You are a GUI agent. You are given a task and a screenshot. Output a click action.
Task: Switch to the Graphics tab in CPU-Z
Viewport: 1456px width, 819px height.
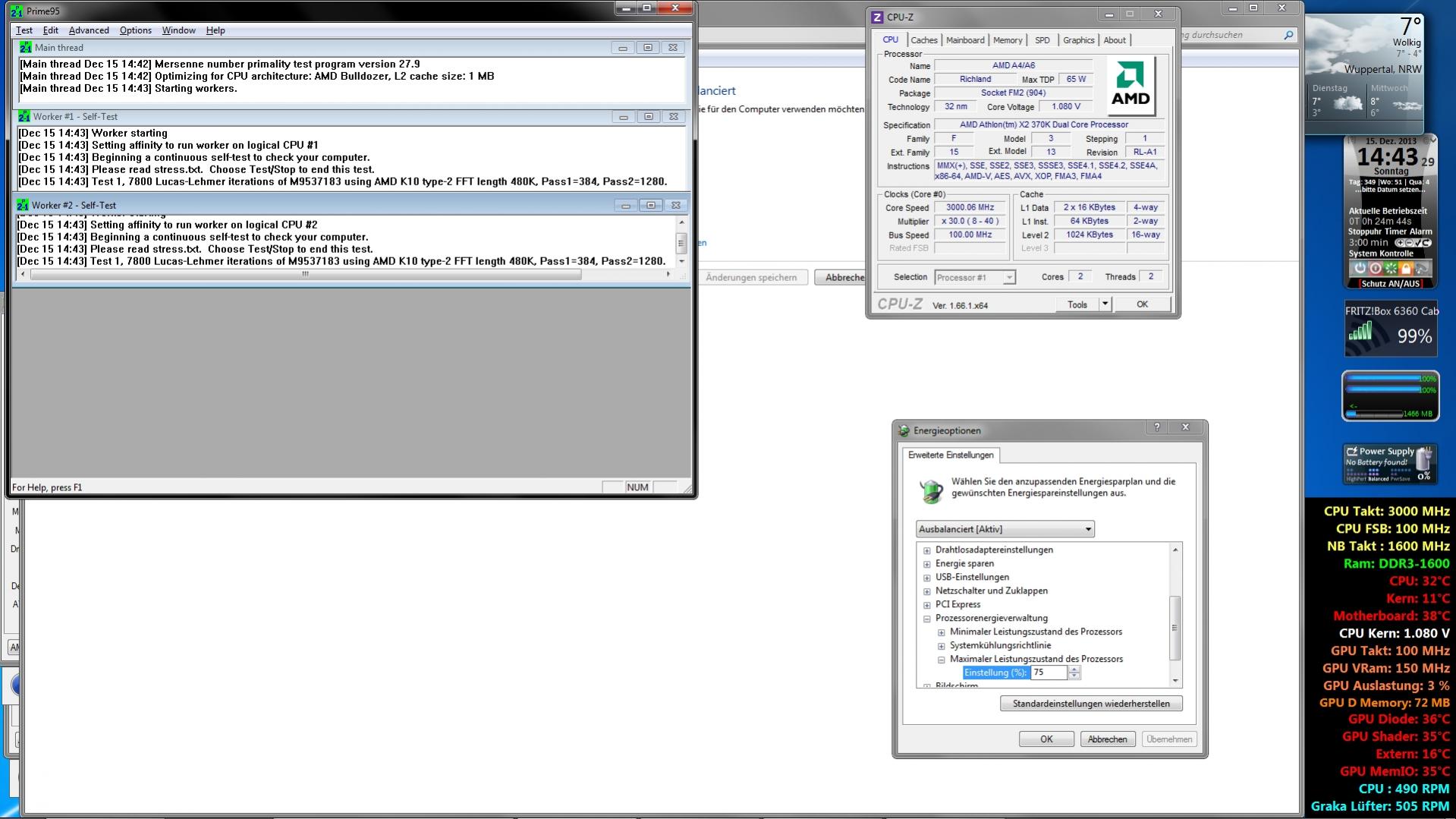(1078, 40)
